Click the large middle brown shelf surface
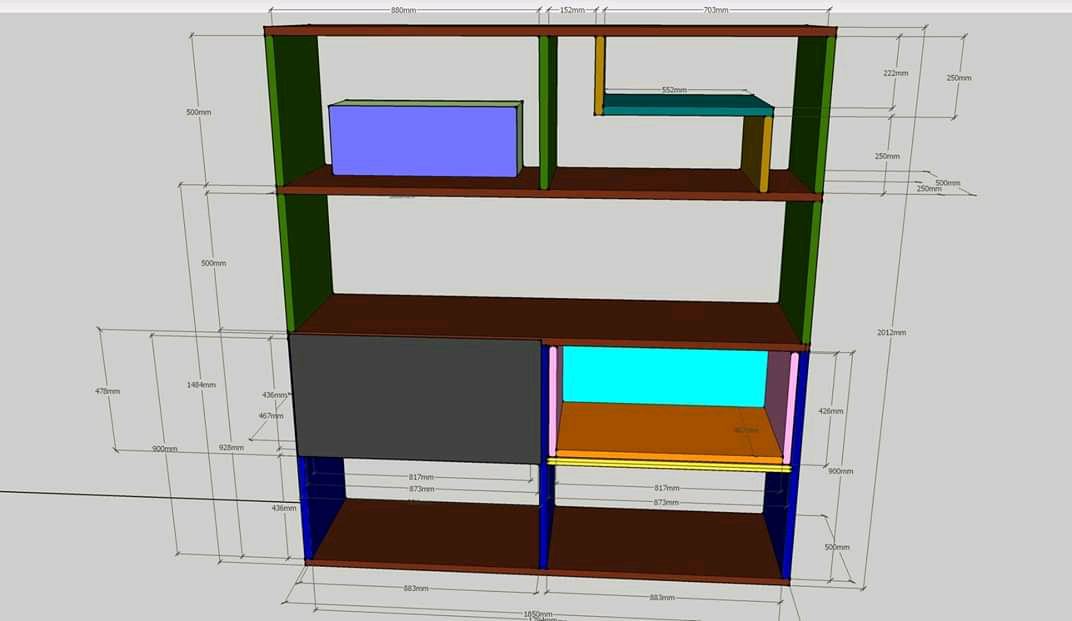 [549, 318]
